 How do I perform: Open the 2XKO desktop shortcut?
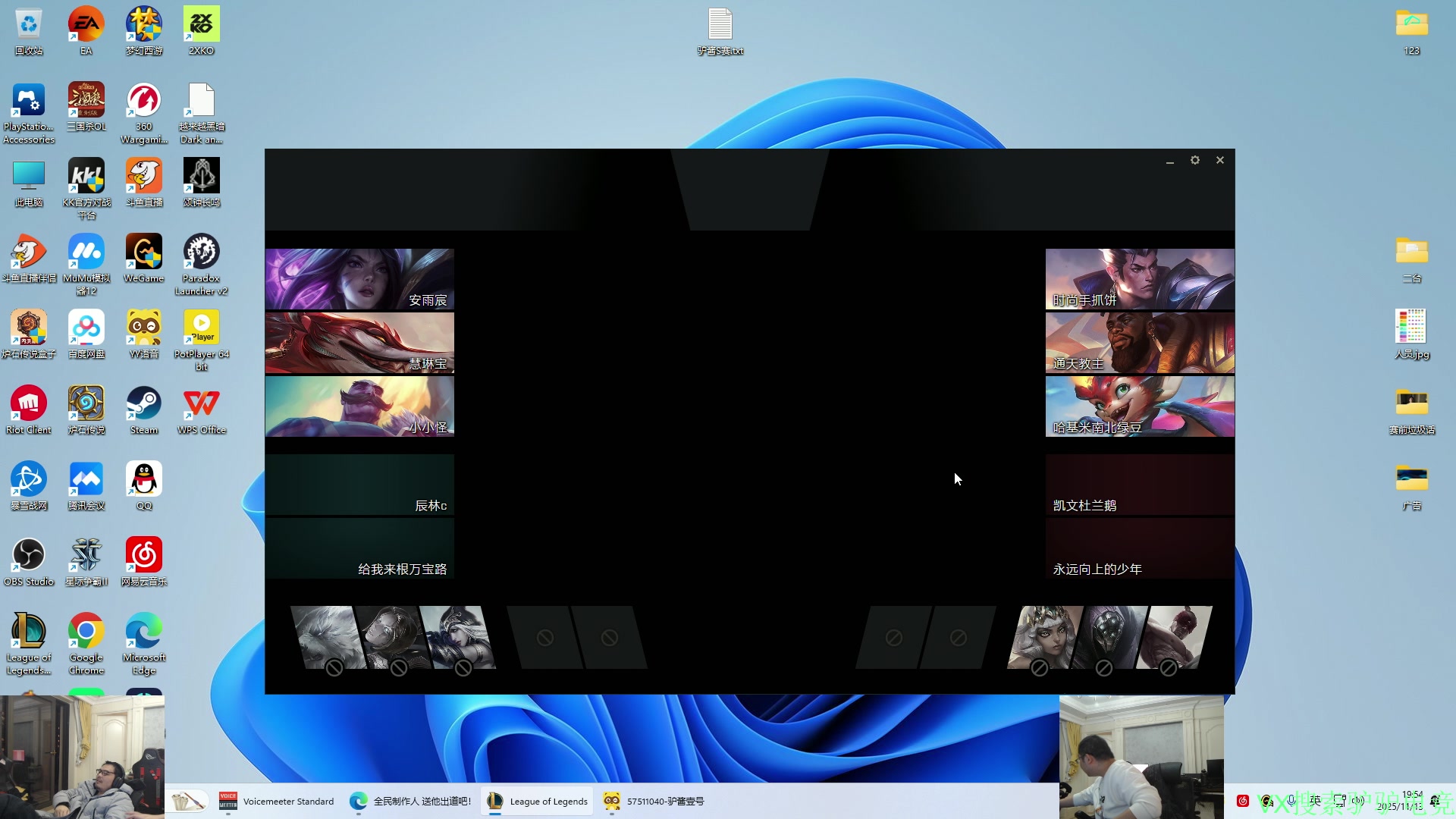[201, 25]
